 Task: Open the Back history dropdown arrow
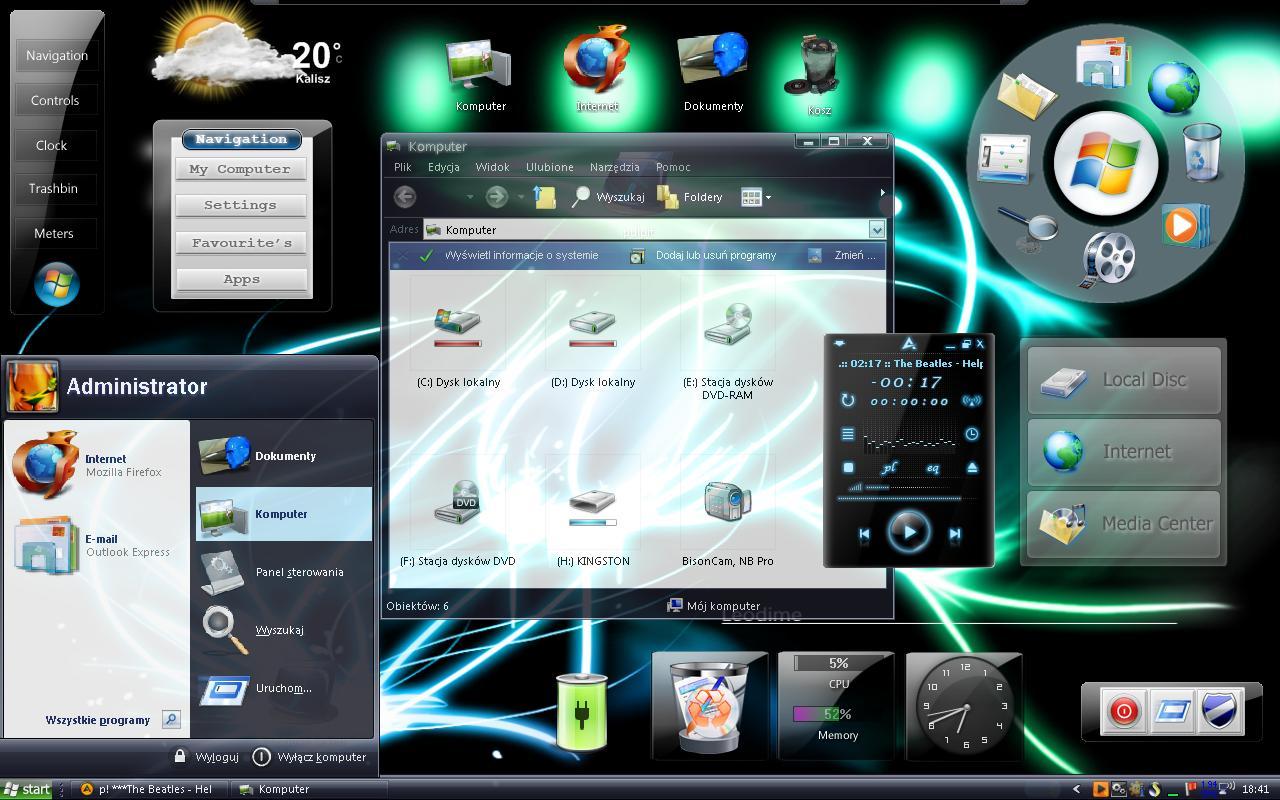[x=470, y=197]
